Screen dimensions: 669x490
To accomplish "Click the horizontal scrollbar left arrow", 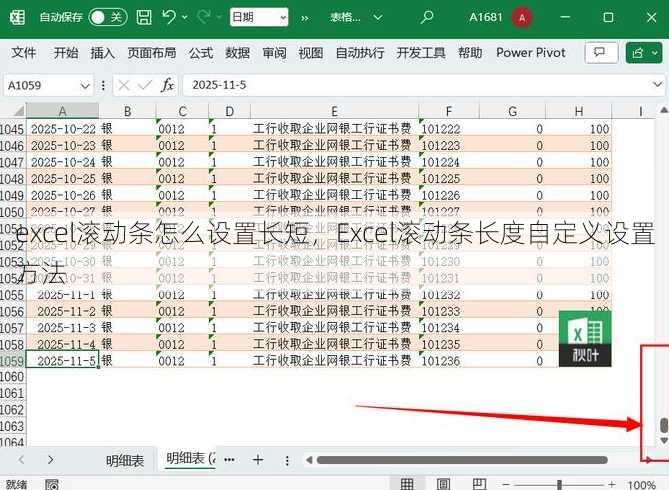I will pyautogui.click(x=309, y=460).
